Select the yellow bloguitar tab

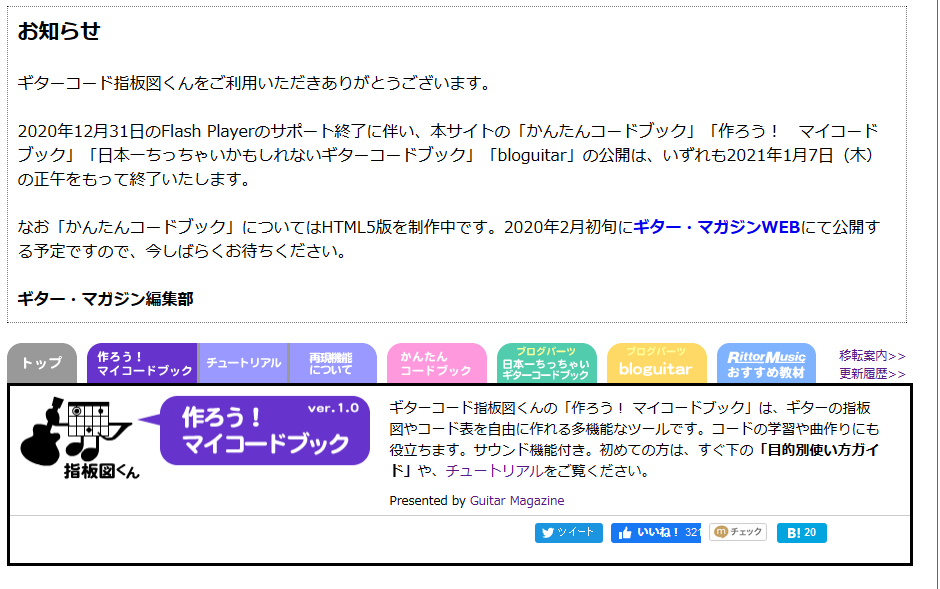[x=656, y=363]
